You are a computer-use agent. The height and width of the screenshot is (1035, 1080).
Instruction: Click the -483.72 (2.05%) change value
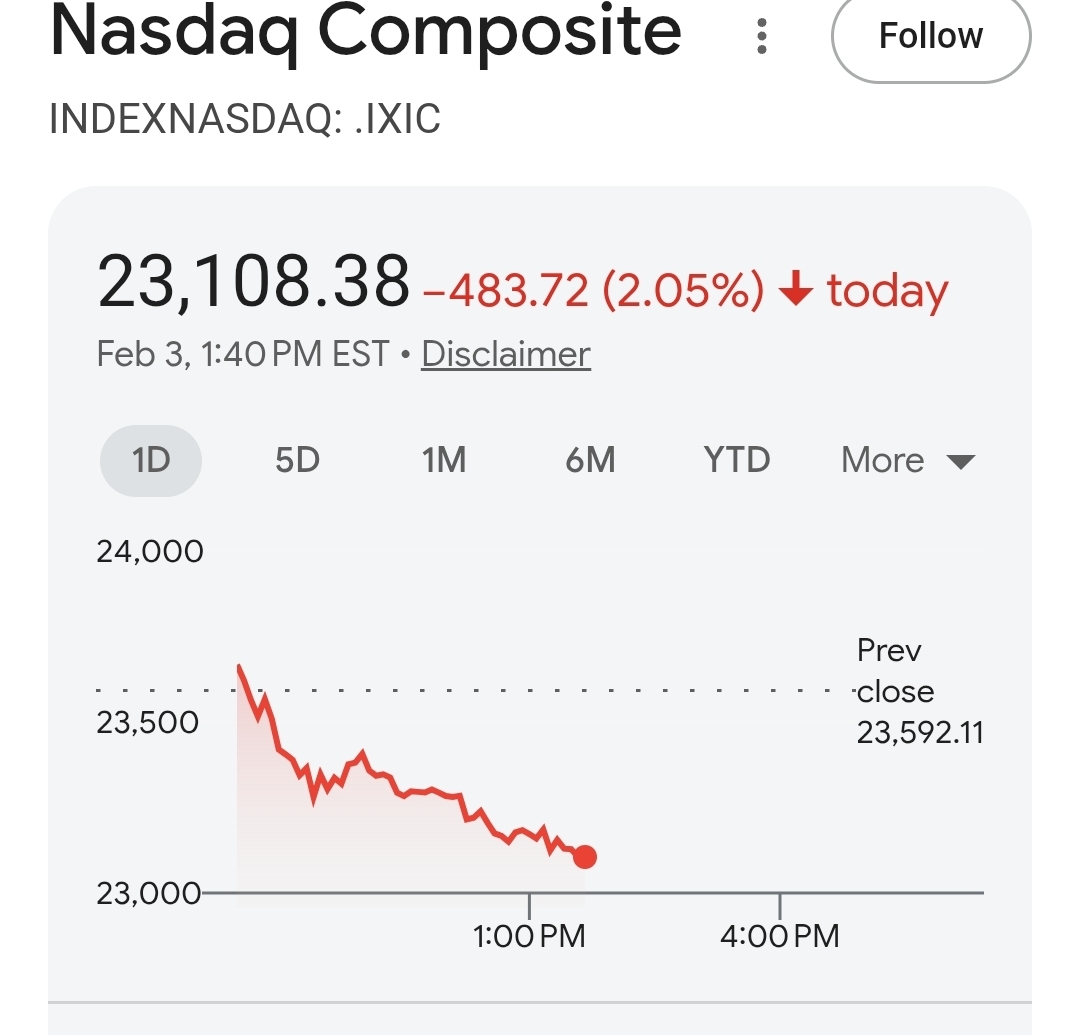(594, 291)
